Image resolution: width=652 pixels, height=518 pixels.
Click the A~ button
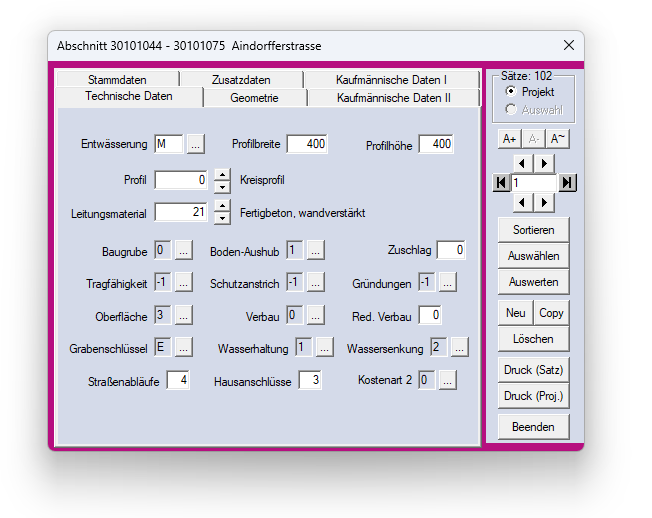557,139
